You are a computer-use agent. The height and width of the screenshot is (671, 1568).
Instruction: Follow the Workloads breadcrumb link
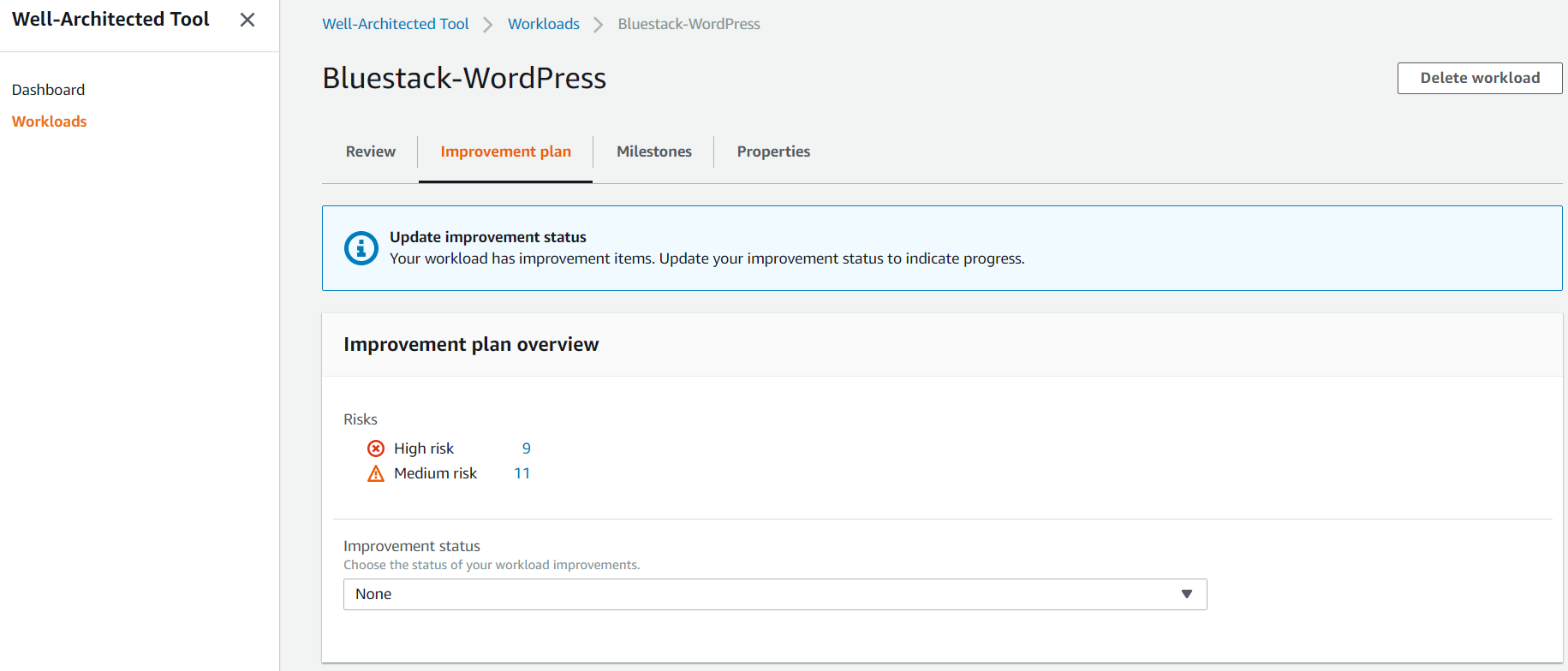click(x=544, y=24)
